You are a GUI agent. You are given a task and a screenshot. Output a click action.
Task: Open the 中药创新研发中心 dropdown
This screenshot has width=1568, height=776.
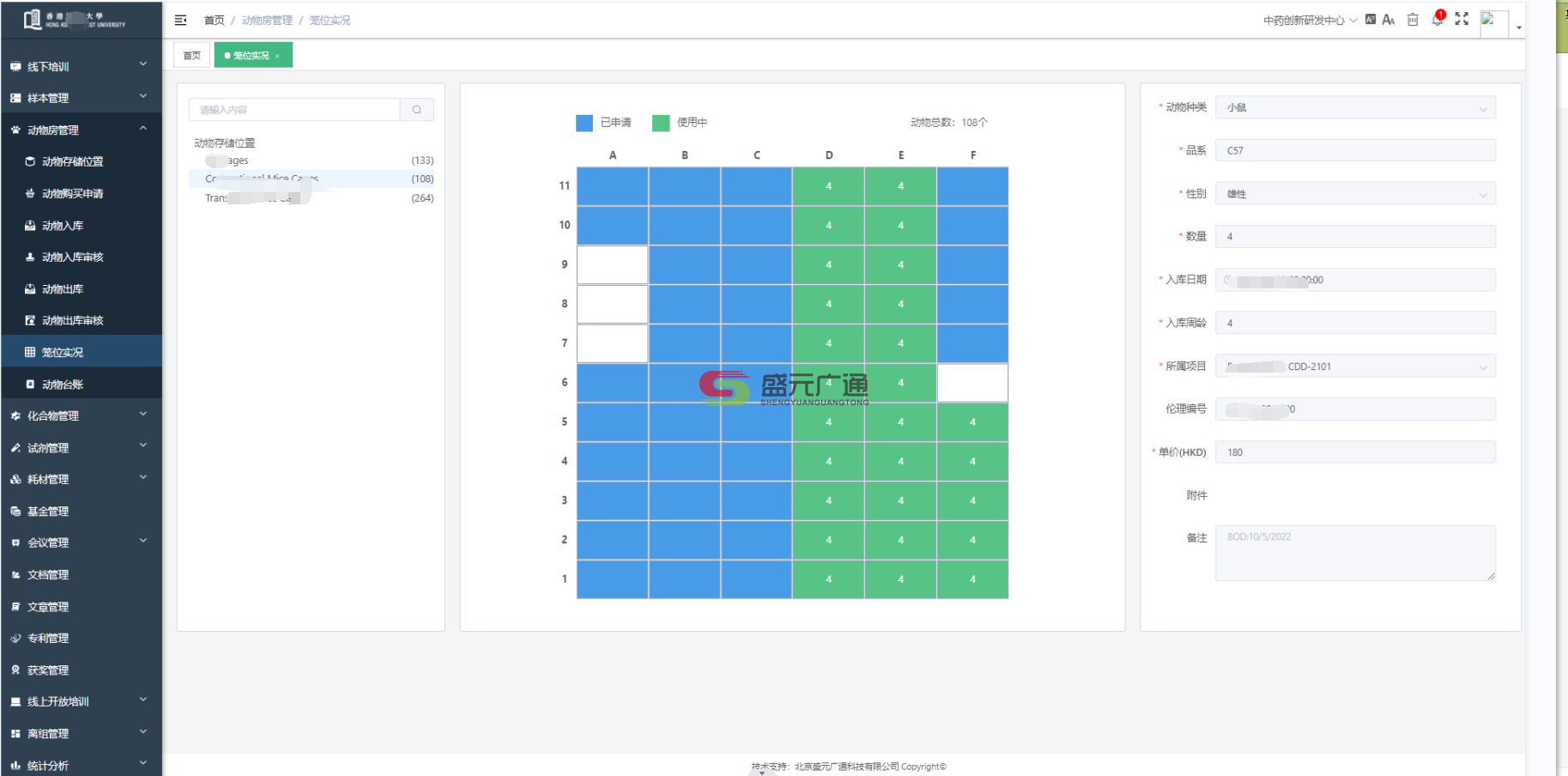(x=1309, y=21)
